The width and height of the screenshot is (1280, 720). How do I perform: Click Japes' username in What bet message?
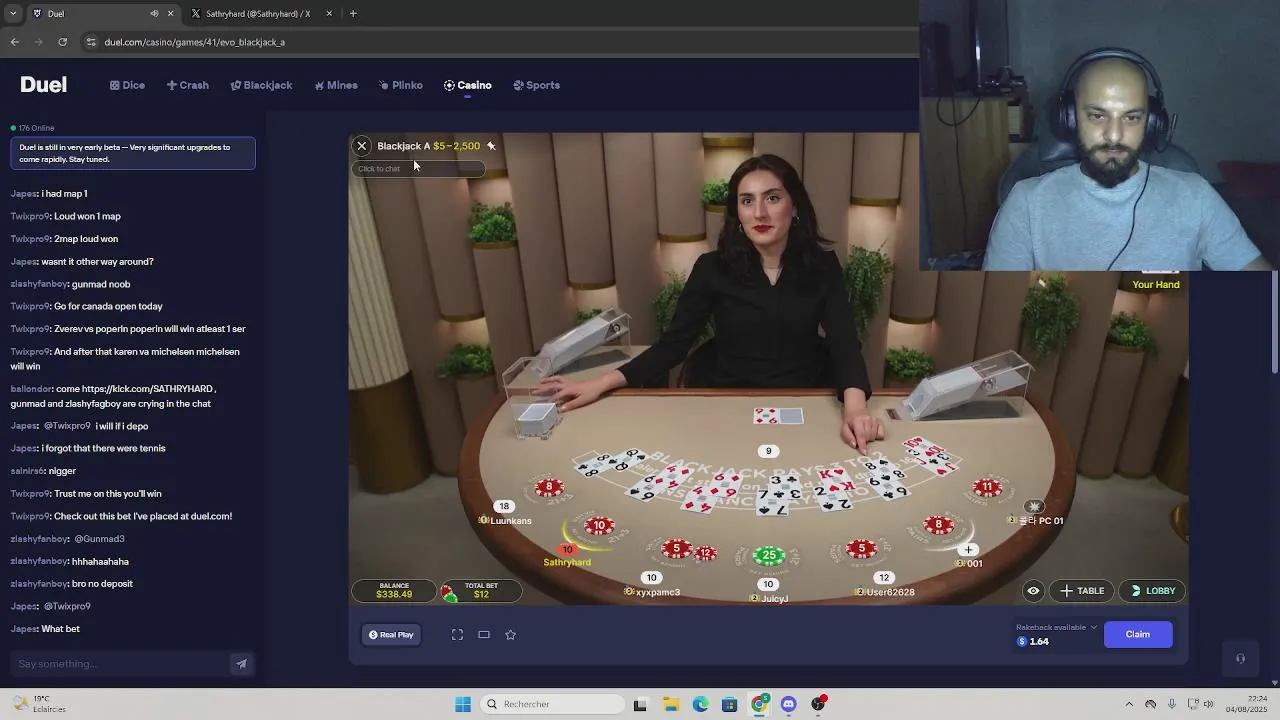(24, 629)
